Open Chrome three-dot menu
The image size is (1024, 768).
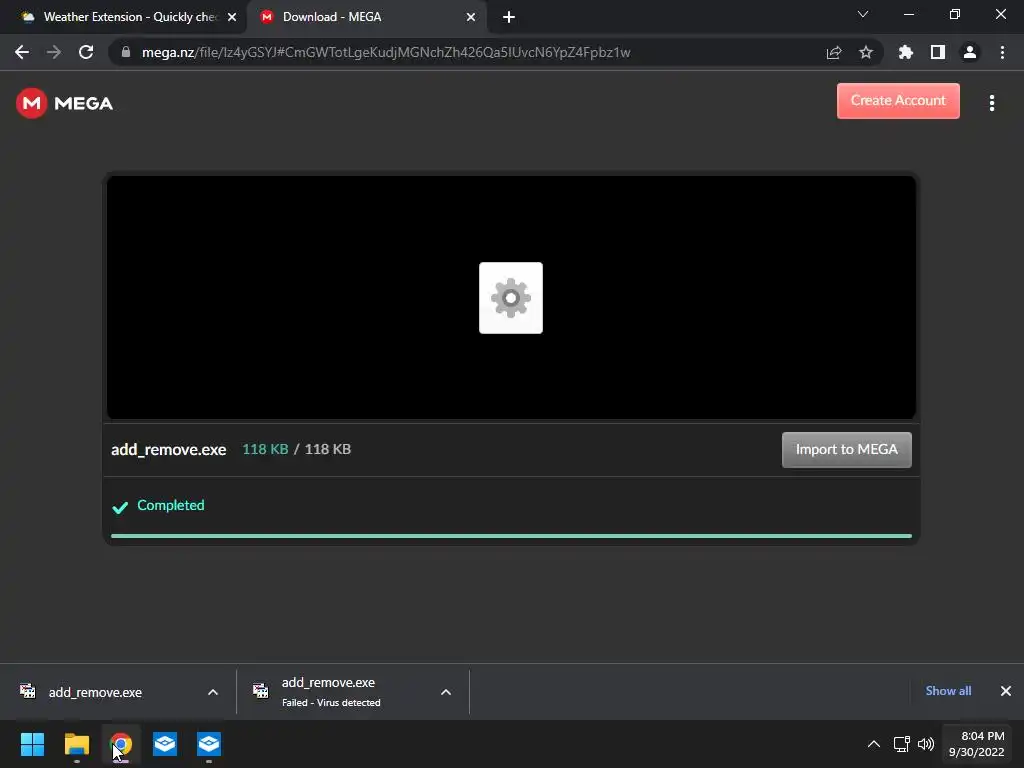coord(1002,52)
